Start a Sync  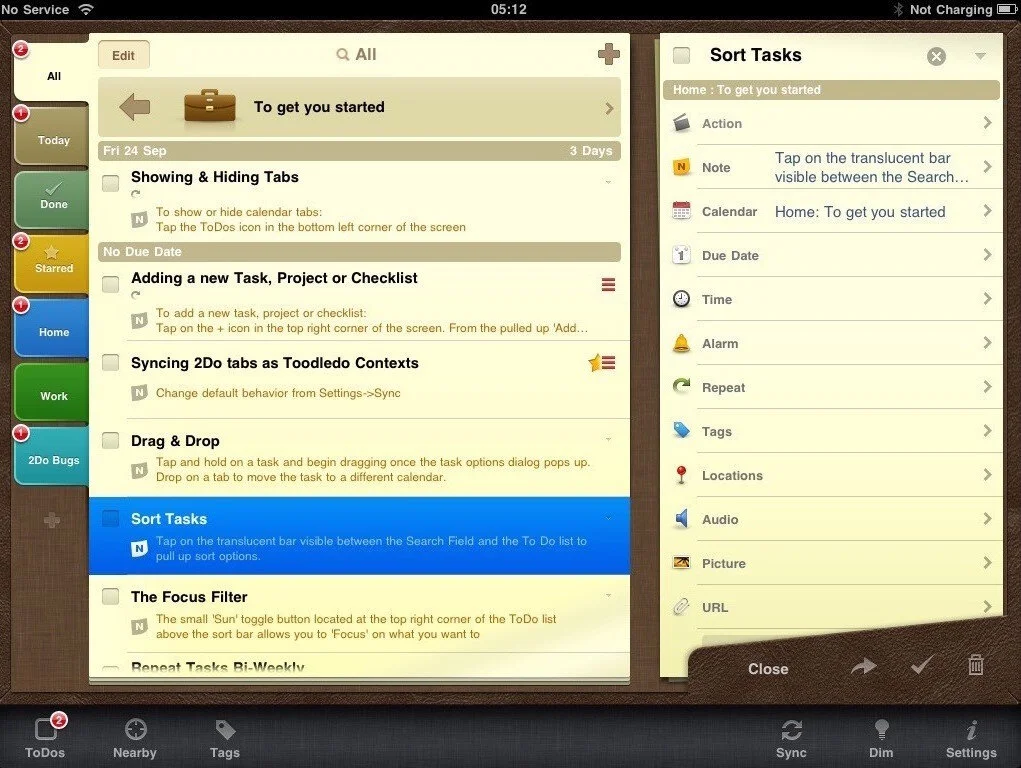coord(791,738)
